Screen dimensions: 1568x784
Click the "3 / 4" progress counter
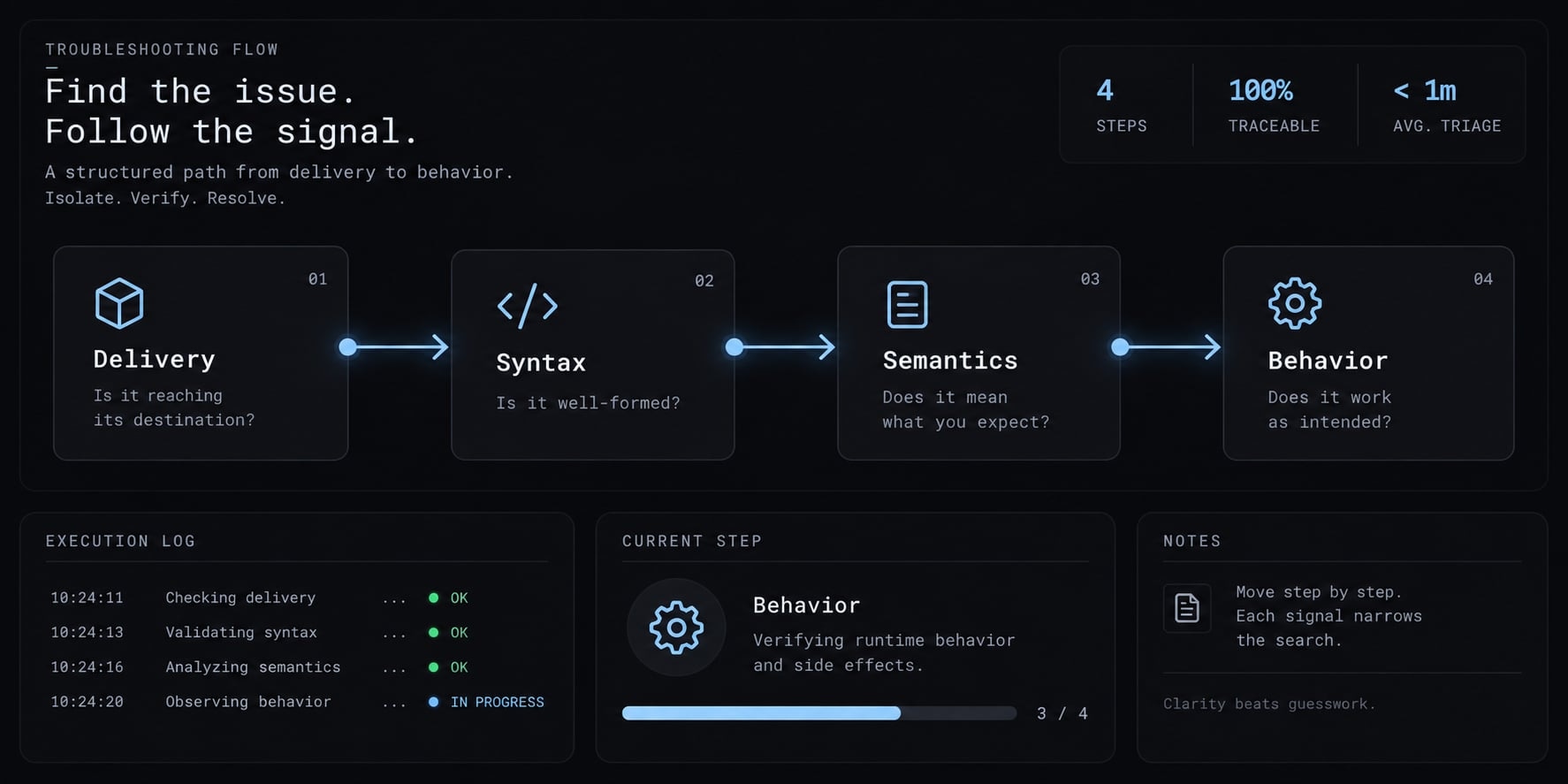click(x=1062, y=713)
